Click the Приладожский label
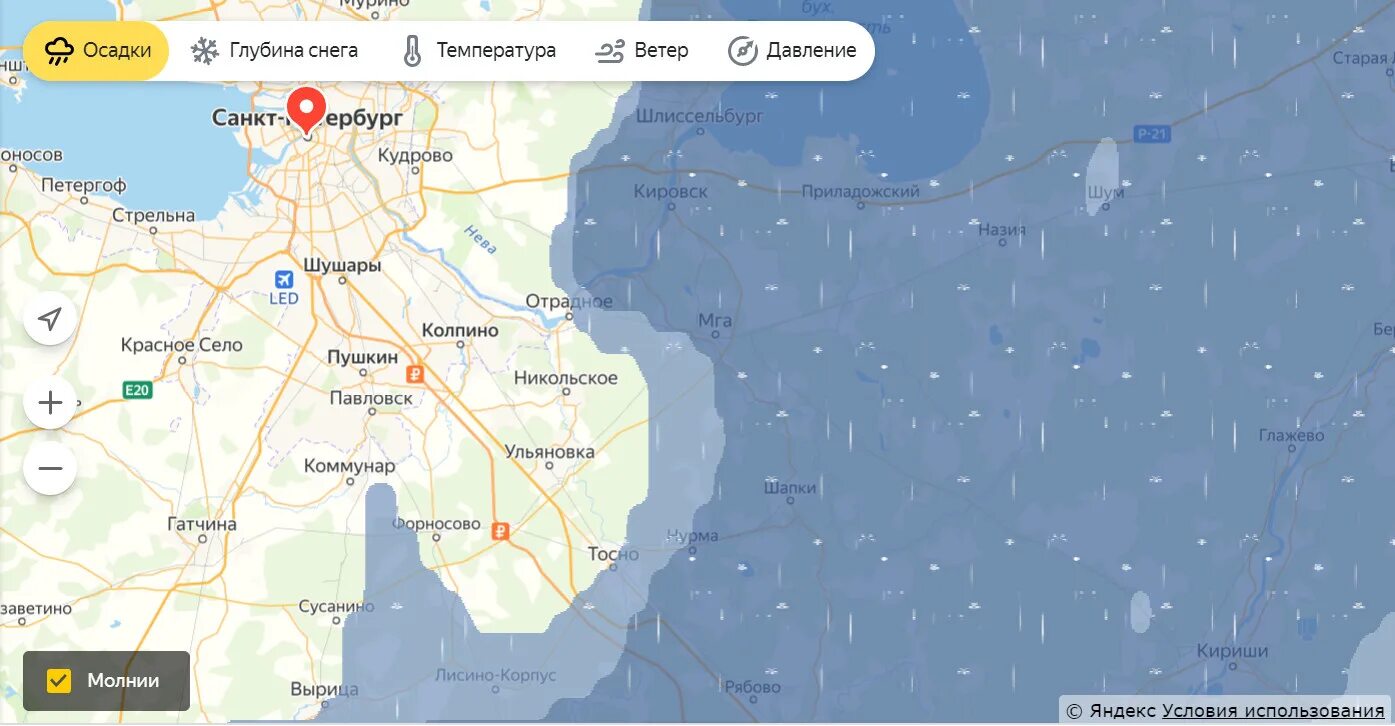1395x726 pixels. (860, 191)
